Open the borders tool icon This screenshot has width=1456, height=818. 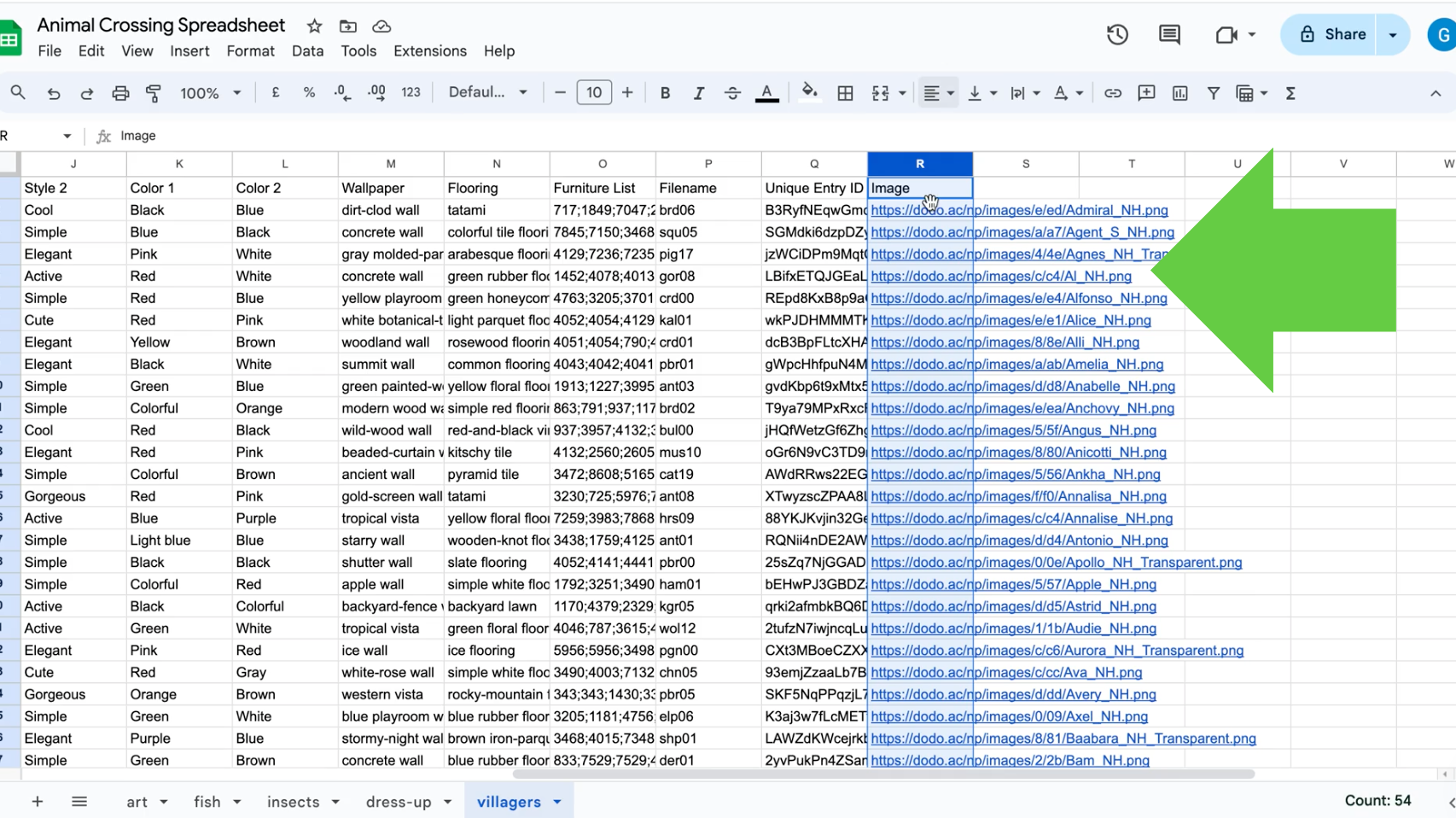pos(845,93)
